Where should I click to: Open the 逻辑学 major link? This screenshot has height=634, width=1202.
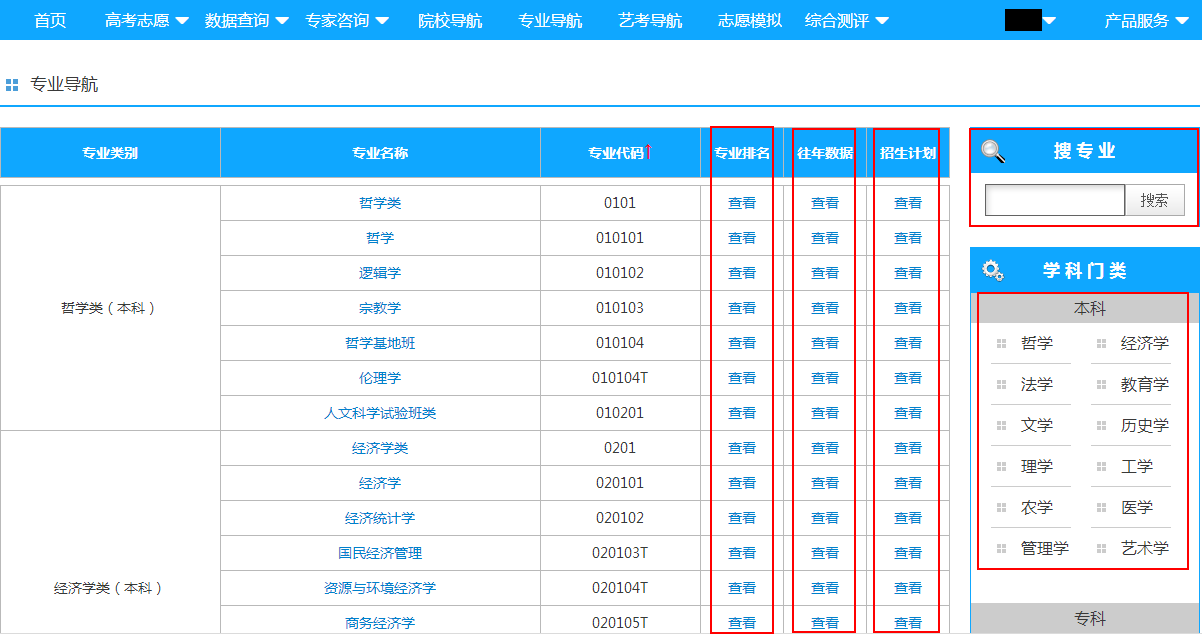pyautogui.click(x=380, y=273)
